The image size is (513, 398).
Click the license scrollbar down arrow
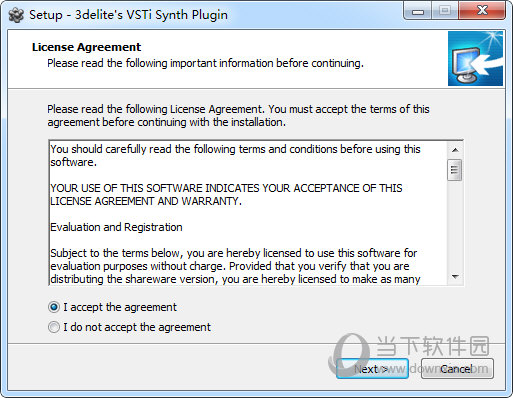[x=455, y=277]
